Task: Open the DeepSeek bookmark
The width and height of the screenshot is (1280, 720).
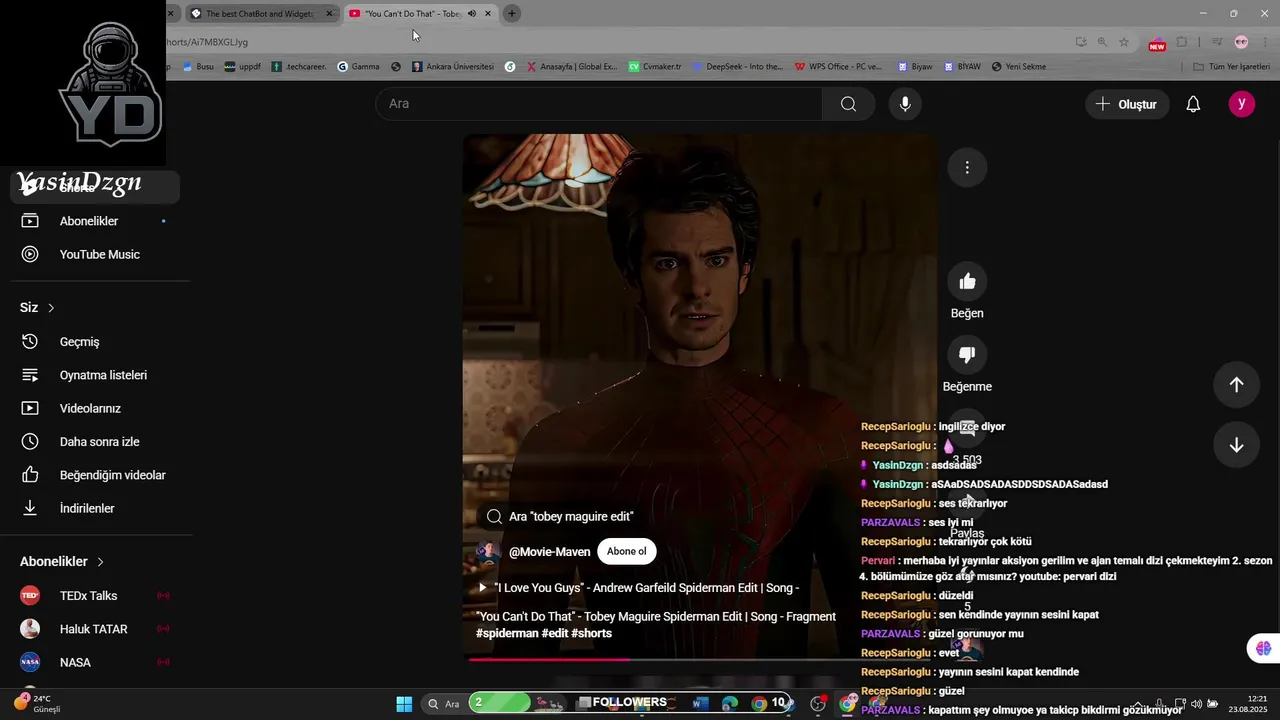Action: click(737, 67)
